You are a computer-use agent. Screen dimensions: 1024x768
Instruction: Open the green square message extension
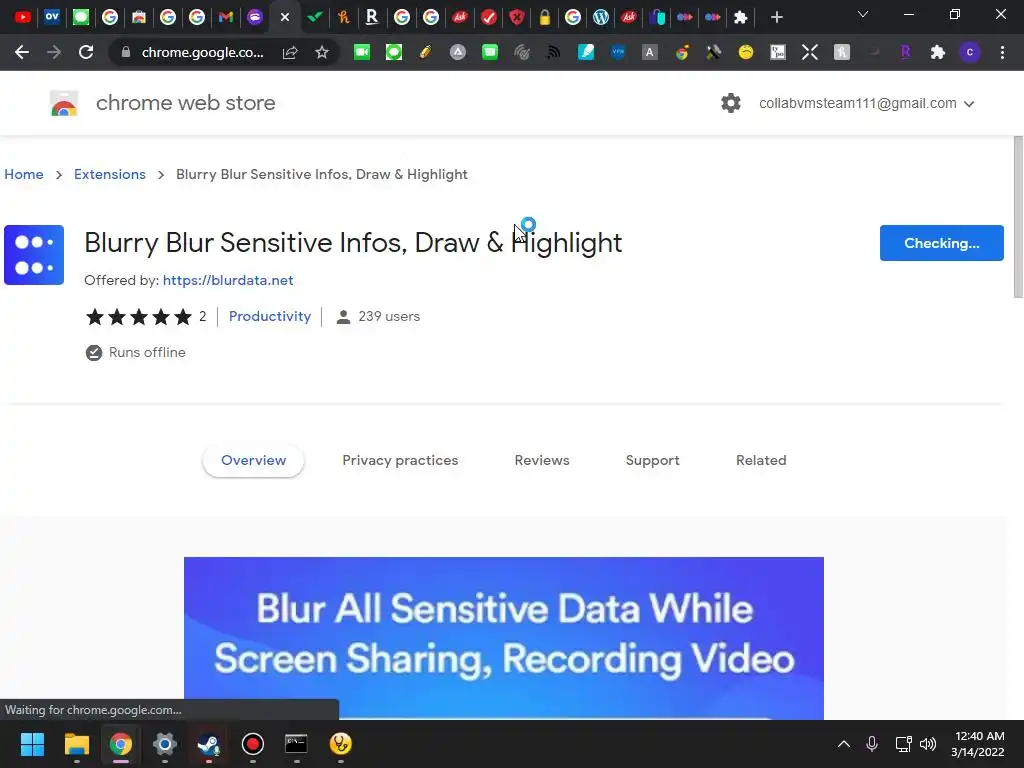click(x=490, y=52)
